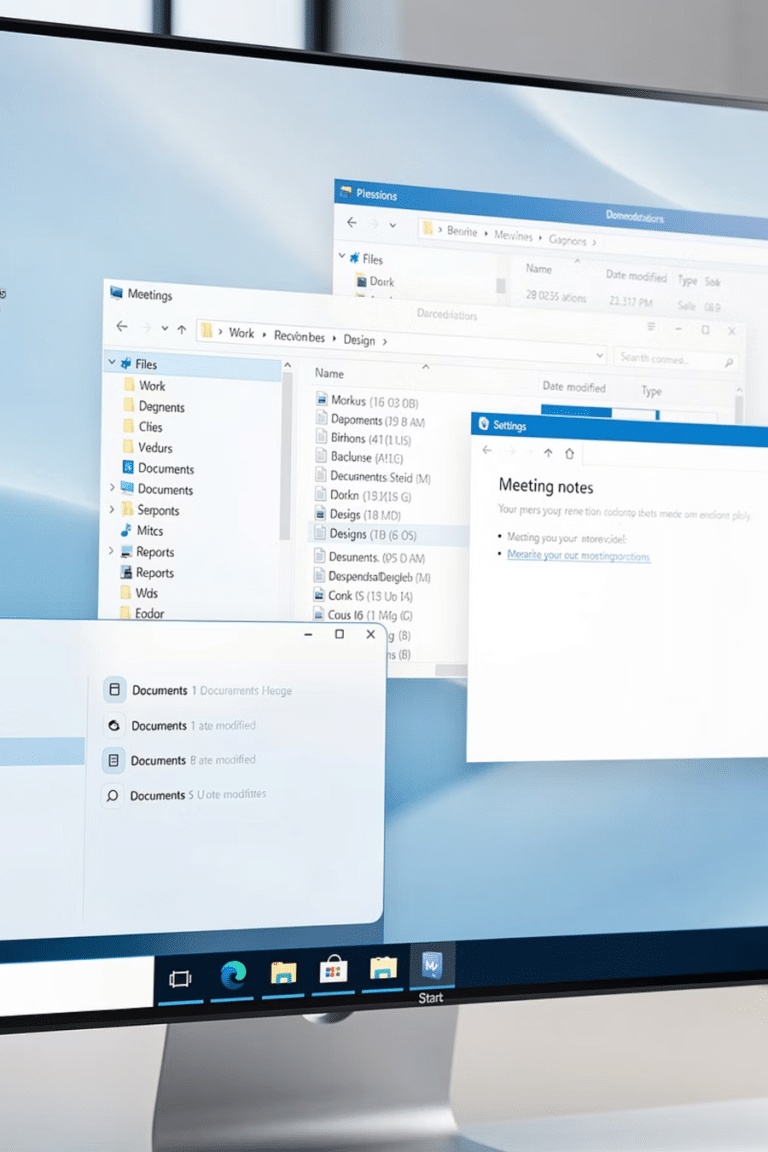Click the up arrow in Settings window
Image resolution: width=768 pixels, height=1152 pixels.
548,453
